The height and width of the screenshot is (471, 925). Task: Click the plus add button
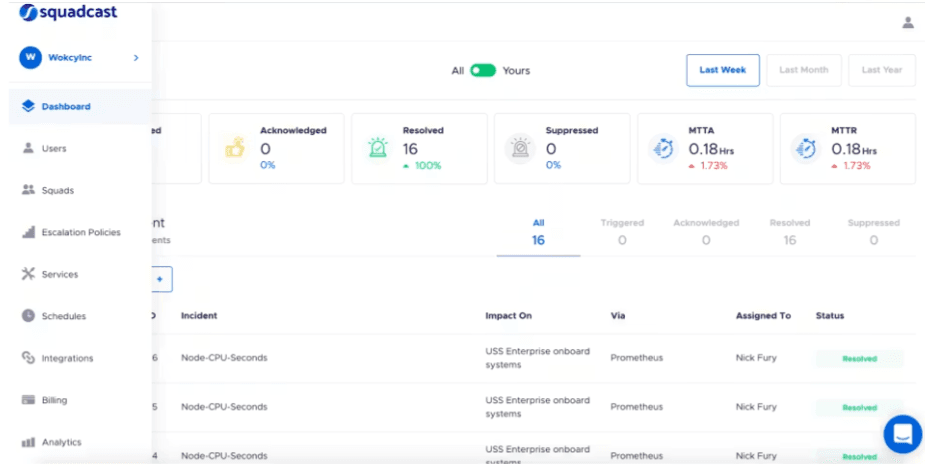[x=159, y=279]
